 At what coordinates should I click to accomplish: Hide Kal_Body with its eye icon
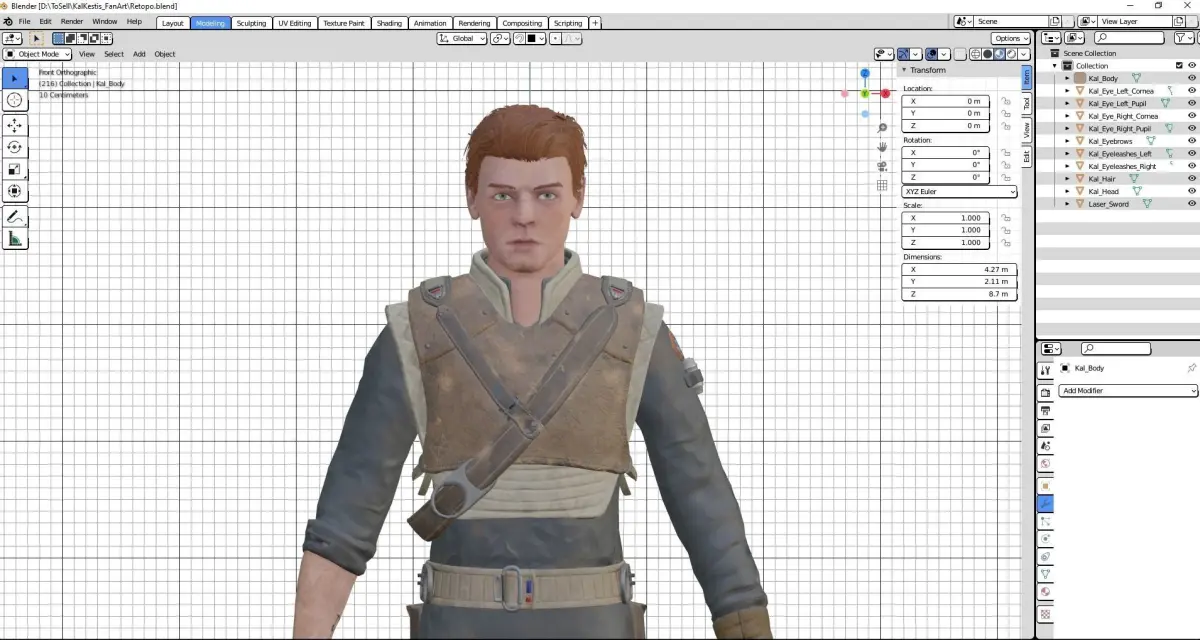(x=1192, y=78)
